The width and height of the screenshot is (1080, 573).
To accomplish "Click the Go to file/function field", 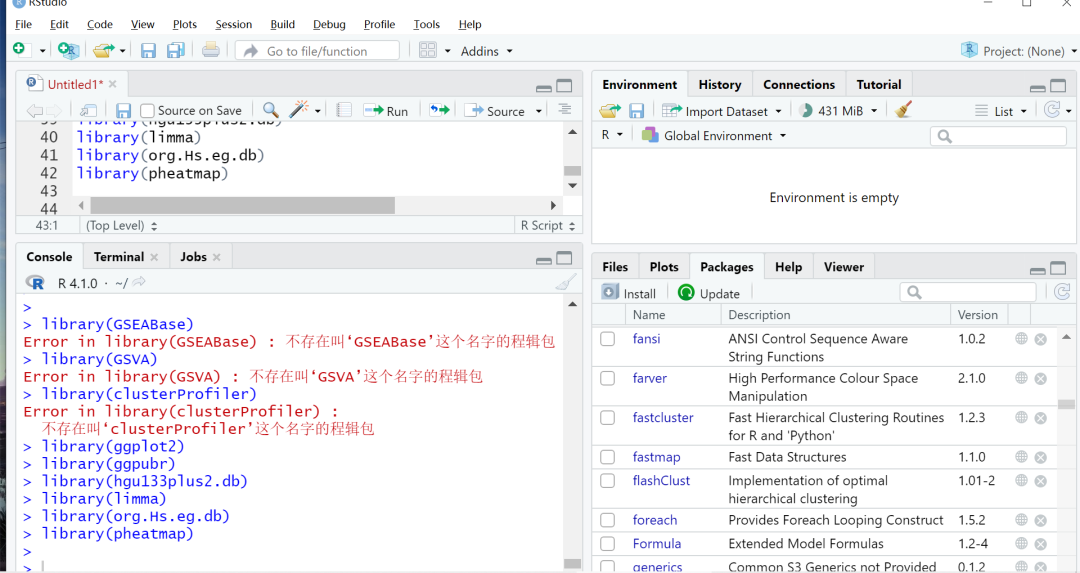I will pos(317,51).
